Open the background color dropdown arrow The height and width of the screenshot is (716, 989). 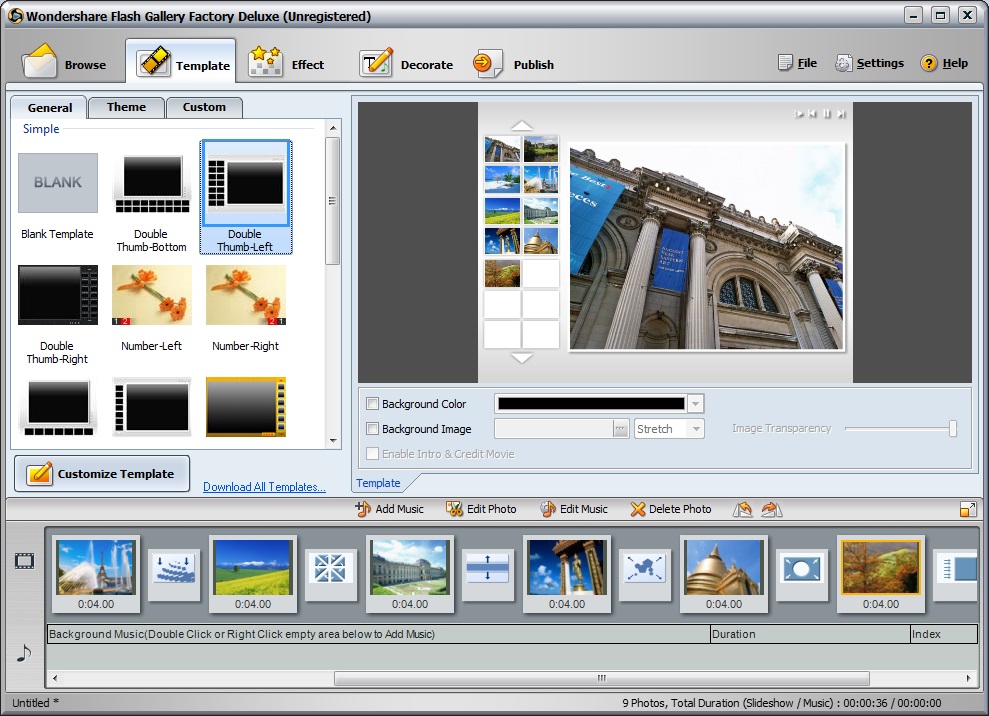pos(694,404)
